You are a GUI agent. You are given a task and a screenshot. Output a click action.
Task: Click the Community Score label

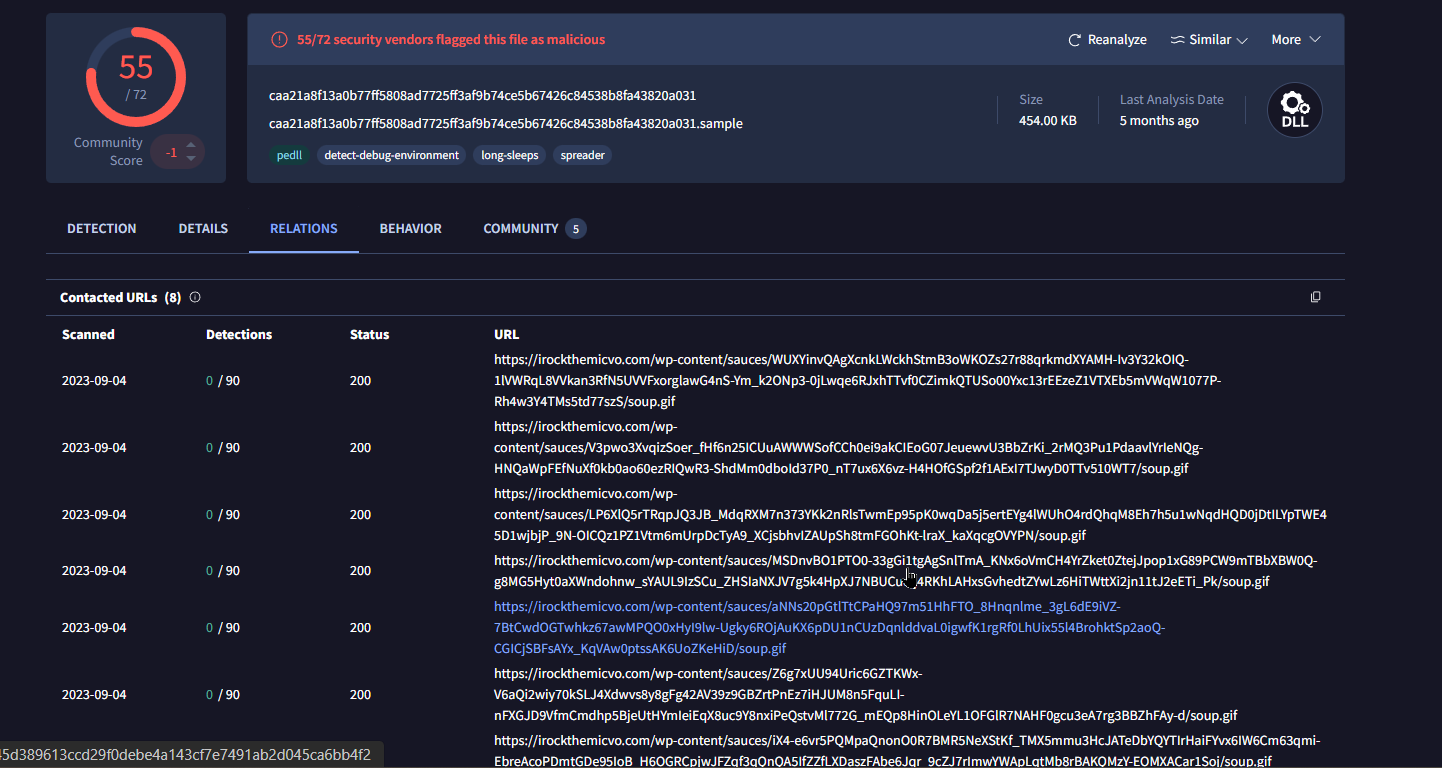(x=108, y=152)
